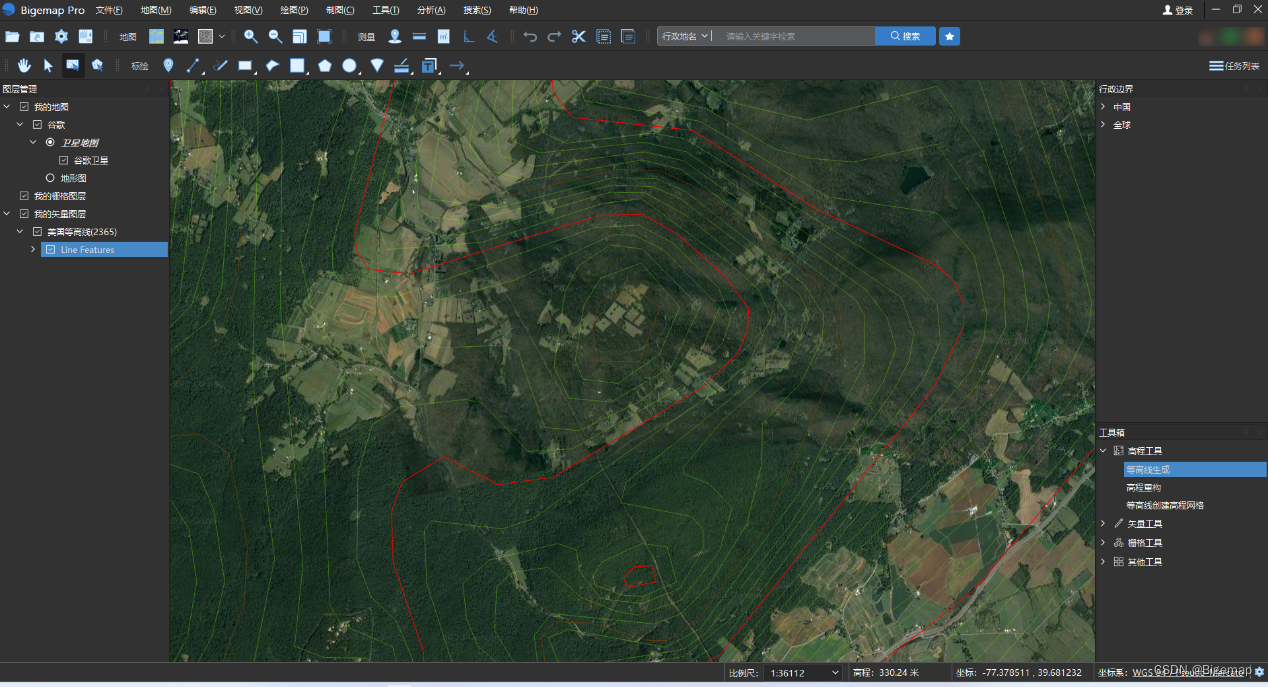Expand the 矢量工具 toolbox group
The image size is (1268, 687).
(x=1103, y=524)
